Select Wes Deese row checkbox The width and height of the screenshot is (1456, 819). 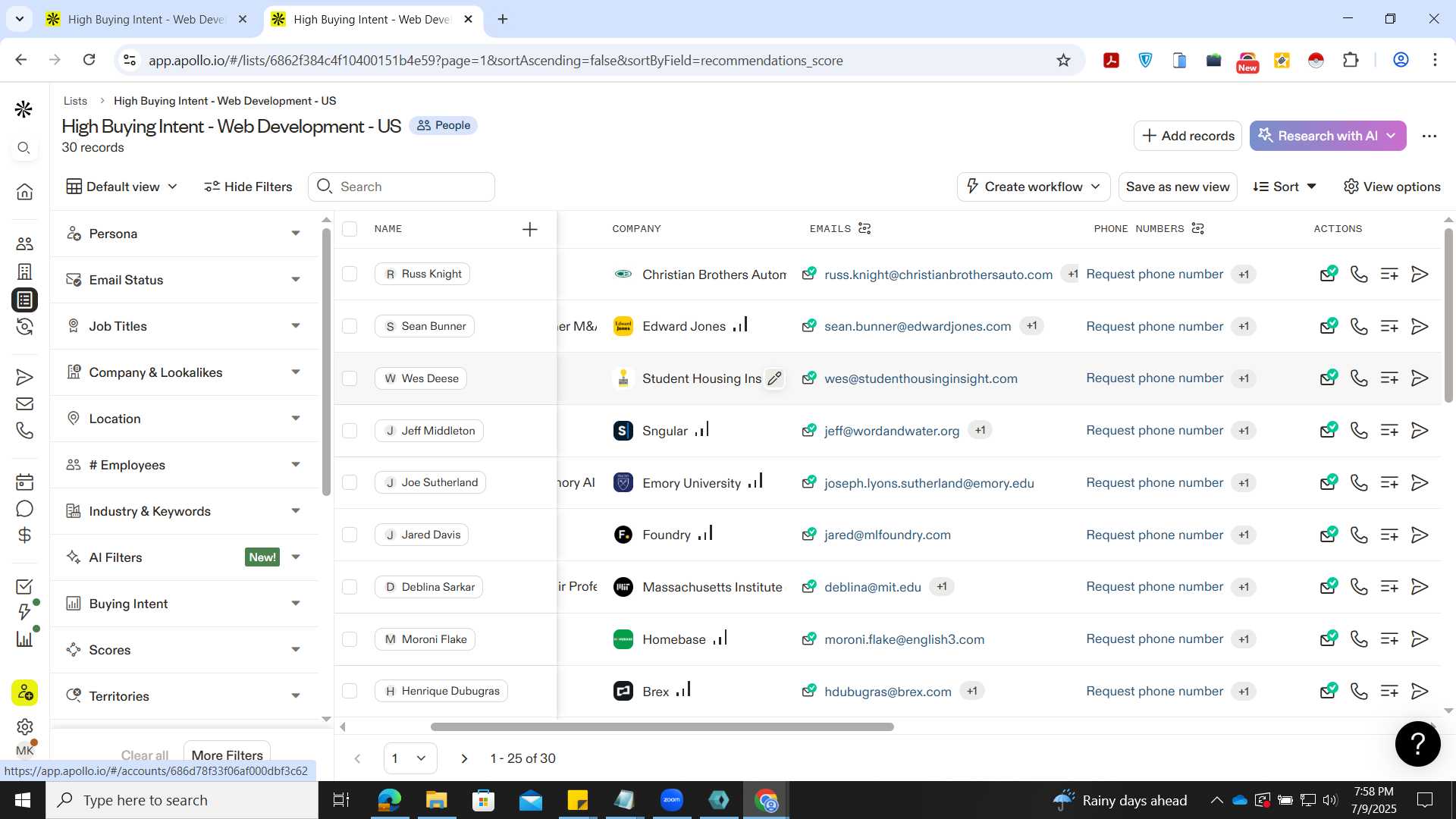(x=350, y=378)
